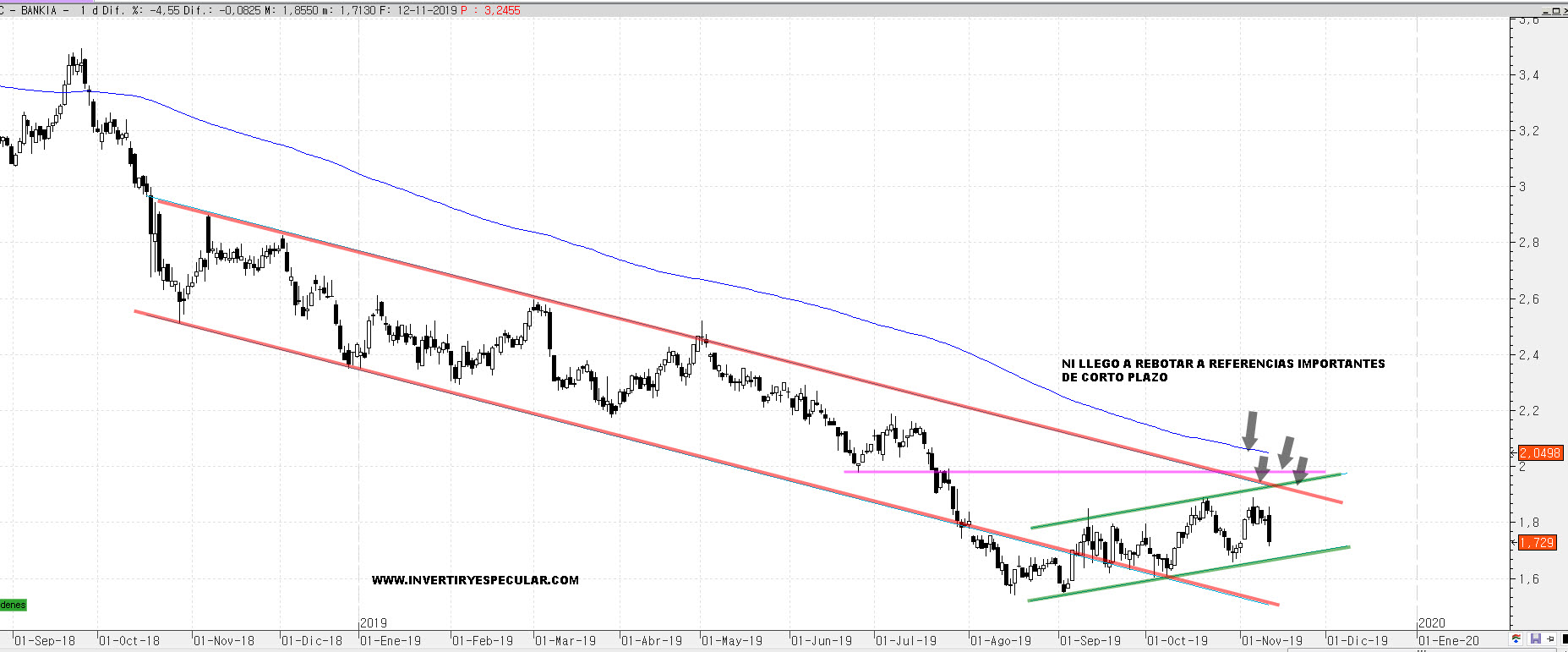Close the BANKIA chart window
Viewport: 1568px width, 652px height.
(x=1565, y=11)
